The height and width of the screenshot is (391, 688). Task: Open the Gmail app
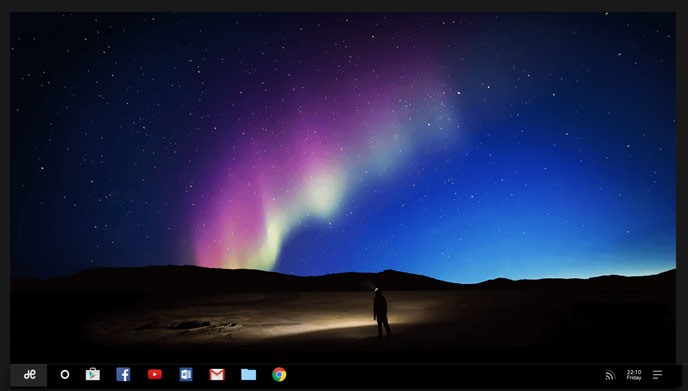tap(217, 374)
